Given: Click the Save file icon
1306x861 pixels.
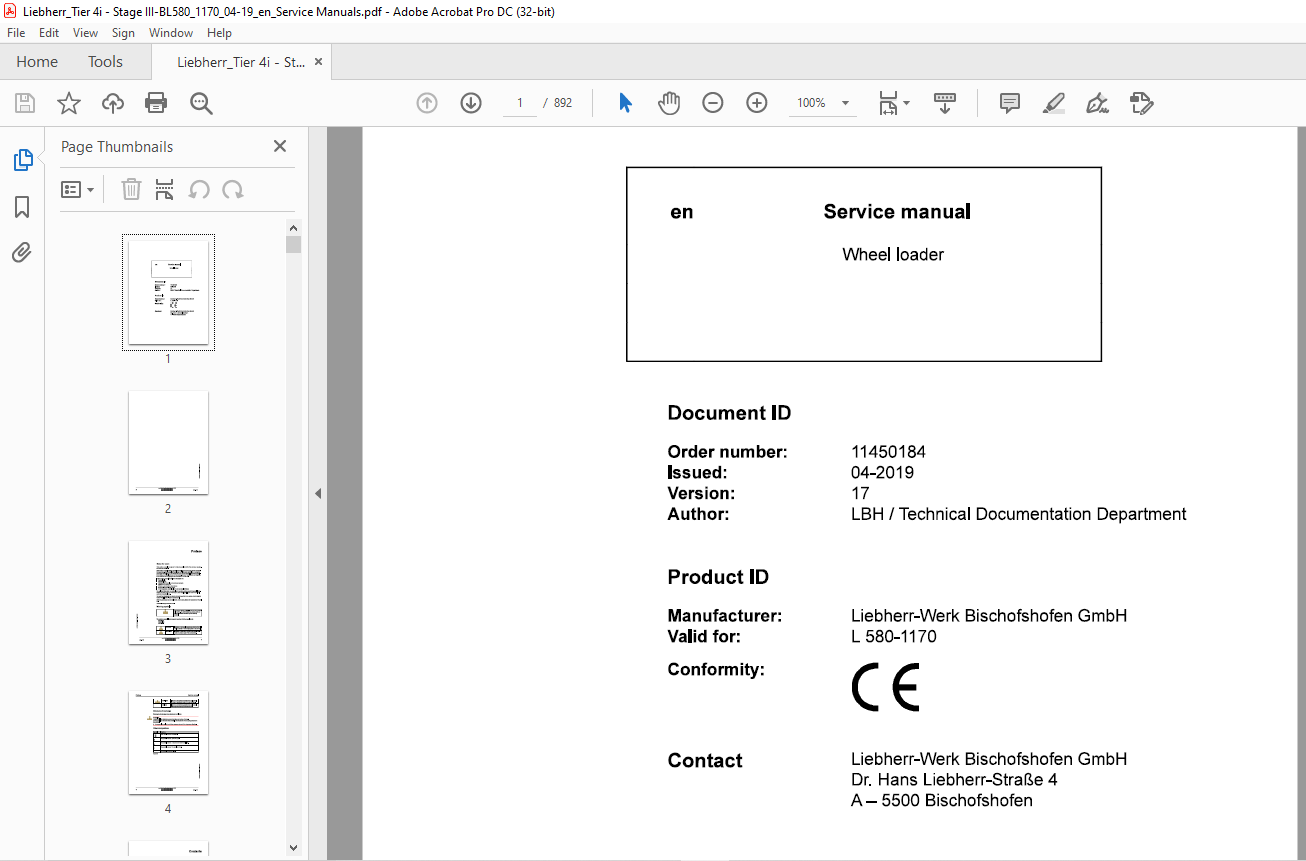Looking at the screenshot, I should point(25,103).
